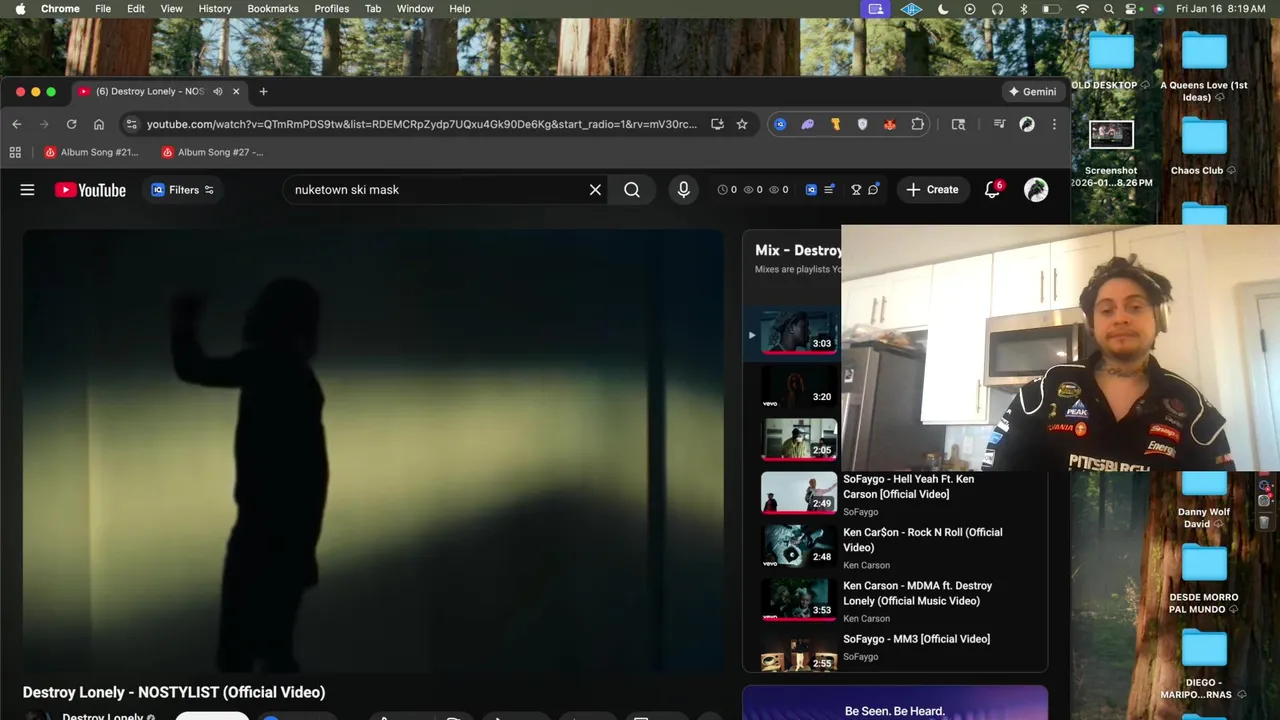This screenshot has width=1280, height=720.
Task: View site information icon in address bar
Action: tap(131, 124)
